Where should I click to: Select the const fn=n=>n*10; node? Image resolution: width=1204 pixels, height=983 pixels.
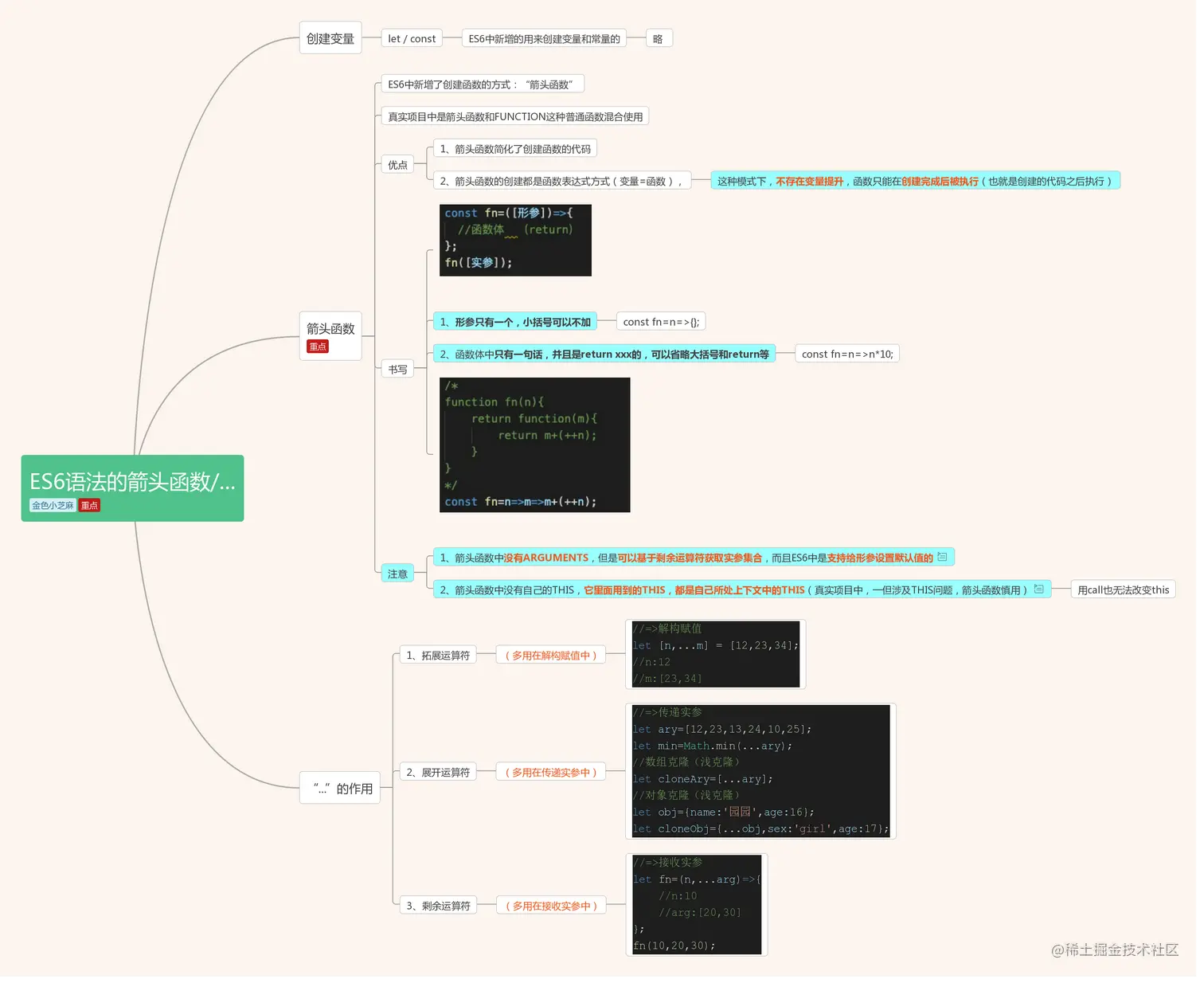tap(847, 354)
